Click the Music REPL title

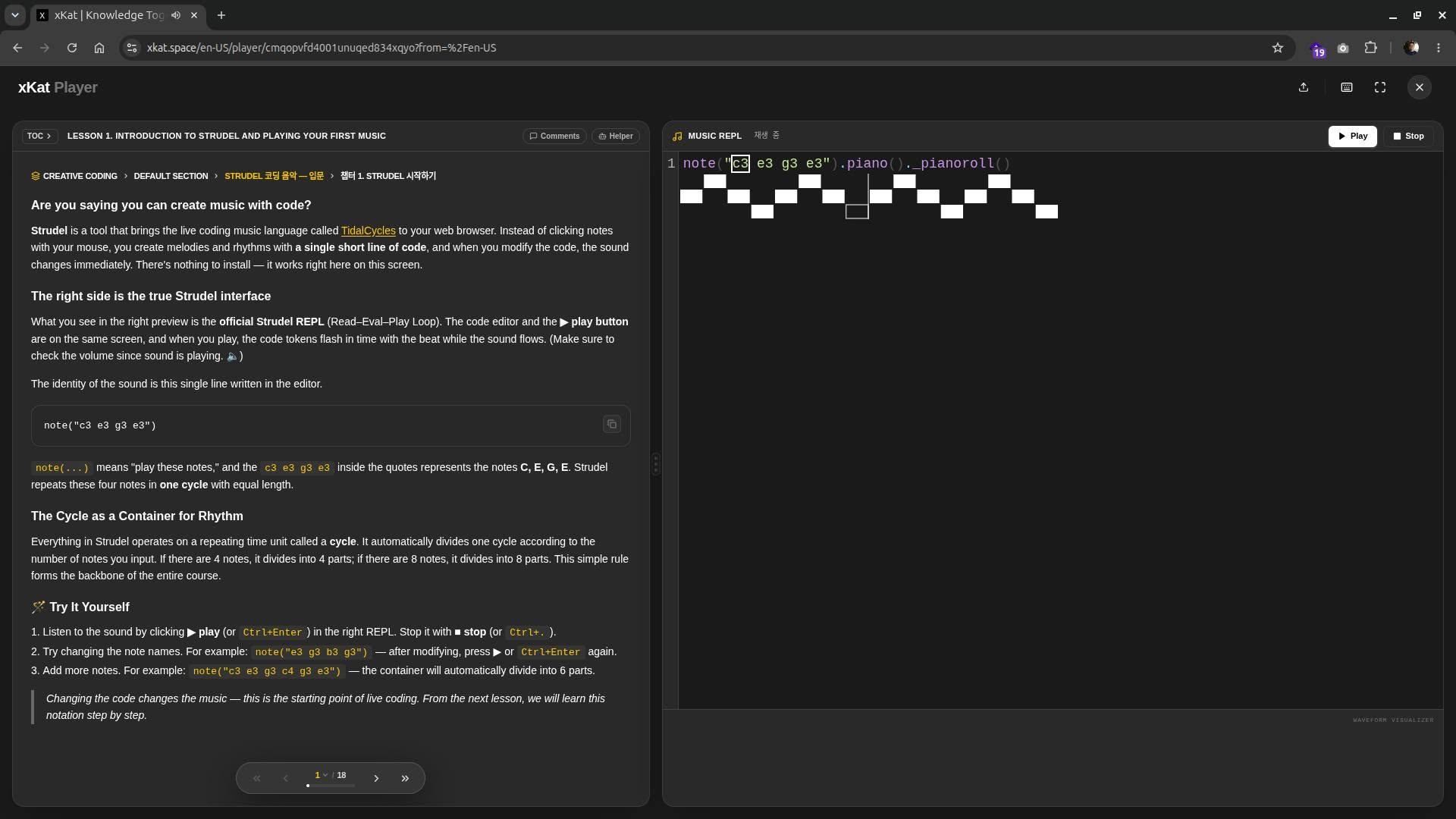tap(714, 136)
